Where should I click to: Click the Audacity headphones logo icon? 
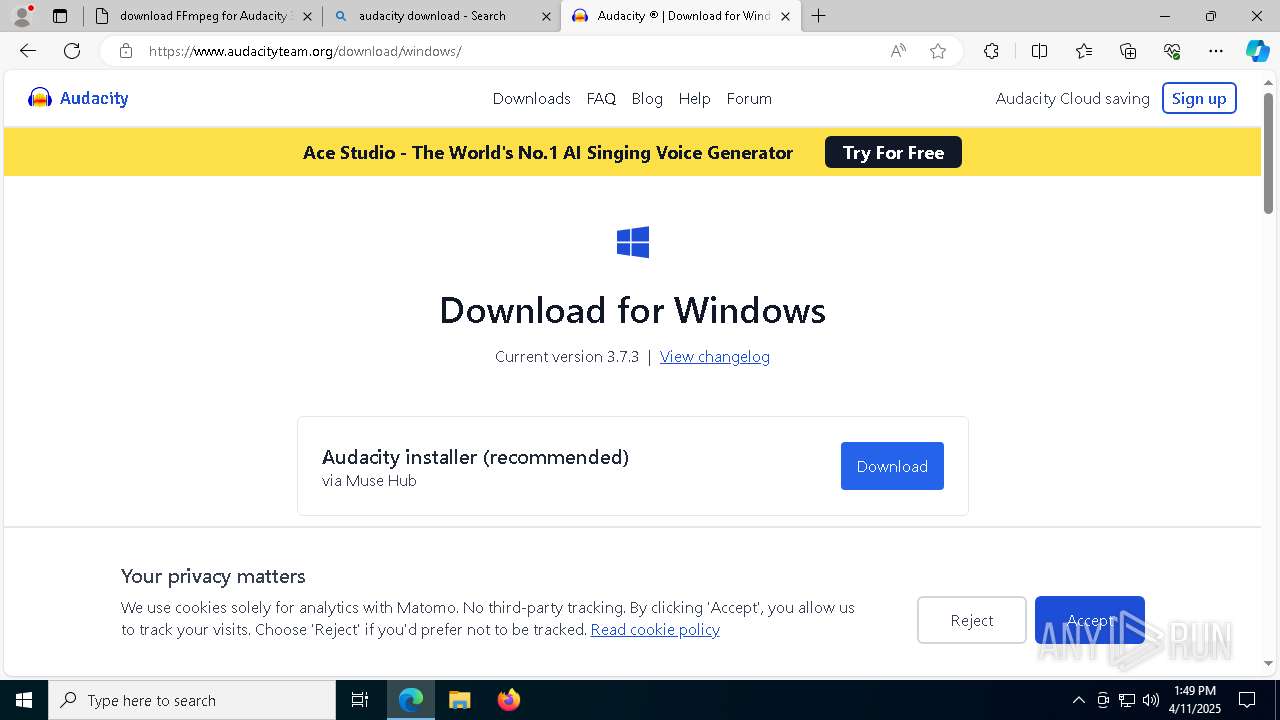[x=40, y=98]
